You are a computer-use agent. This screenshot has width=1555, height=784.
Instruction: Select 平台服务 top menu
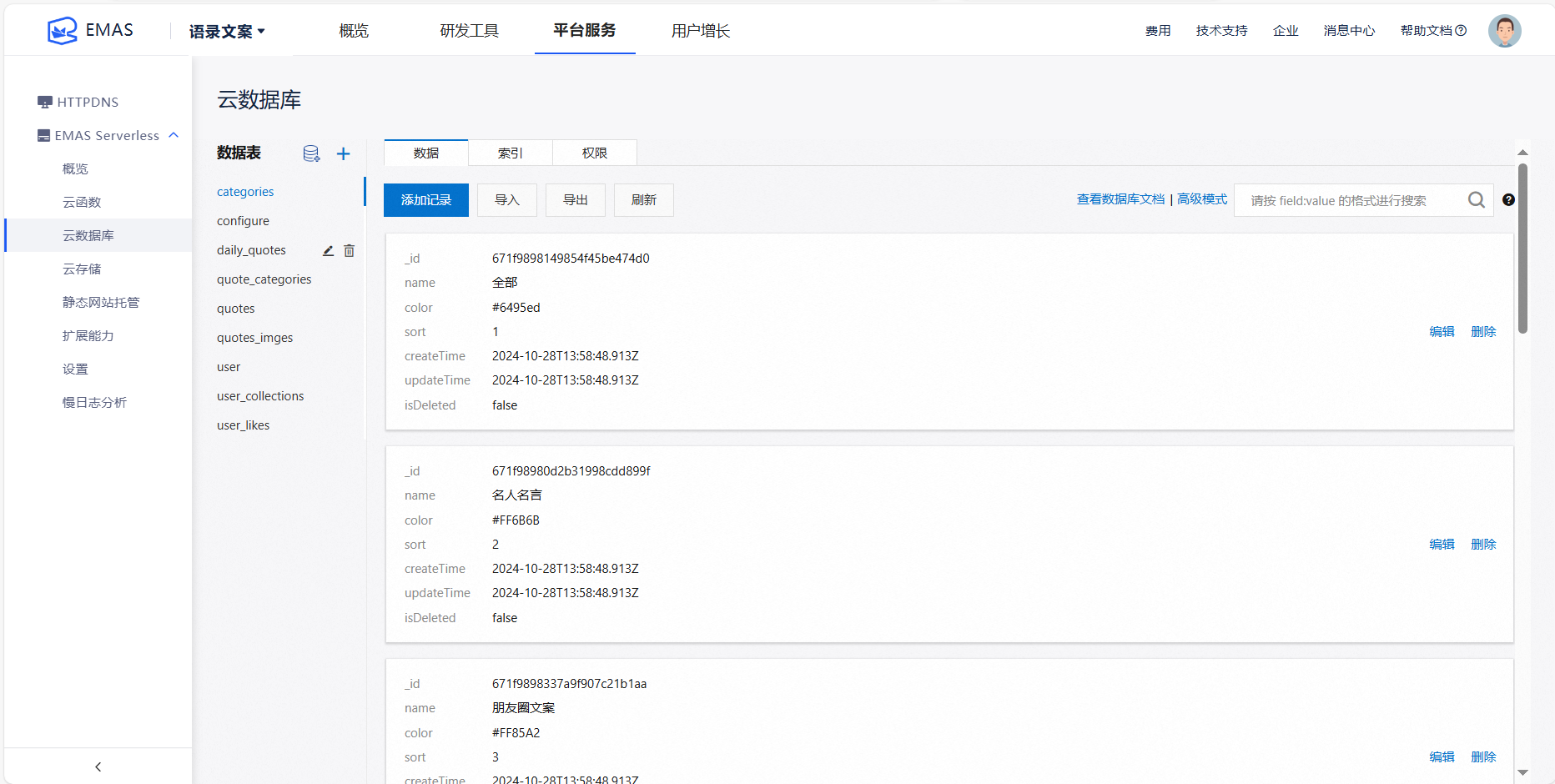(585, 30)
